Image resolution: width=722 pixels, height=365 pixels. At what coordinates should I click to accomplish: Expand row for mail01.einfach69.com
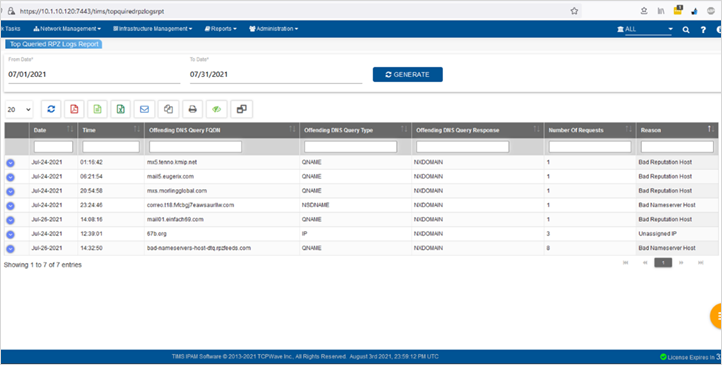[10, 220]
